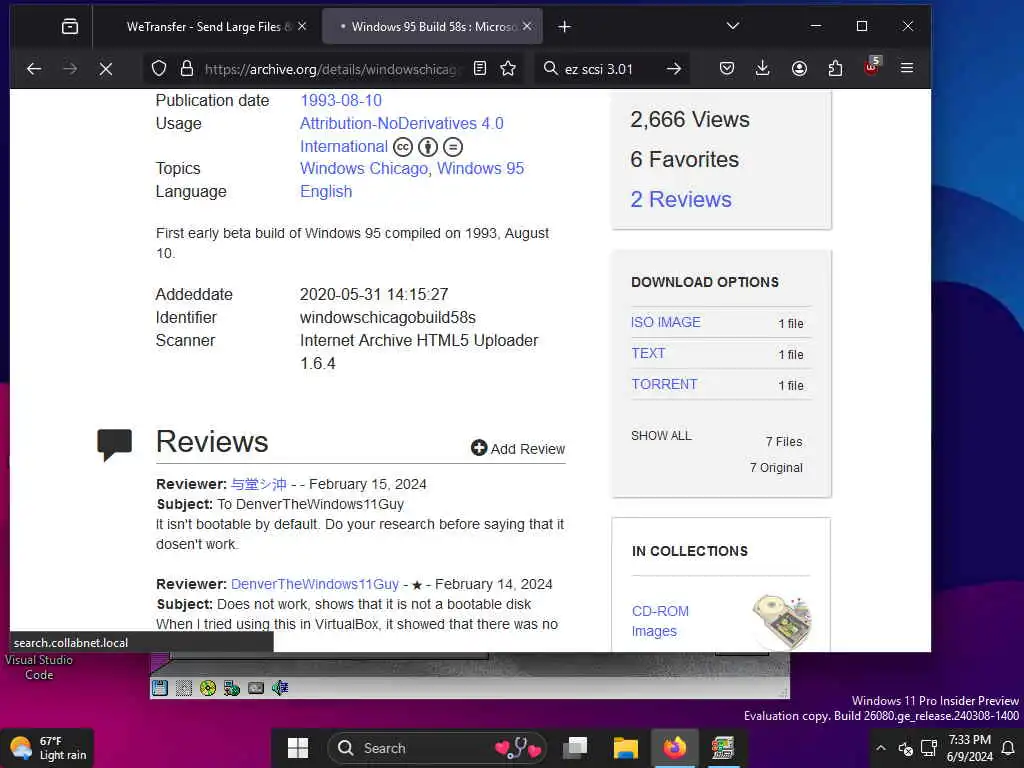1024x768 pixels.
Task: Open Firefox account menu
Action: click(799, 69)
